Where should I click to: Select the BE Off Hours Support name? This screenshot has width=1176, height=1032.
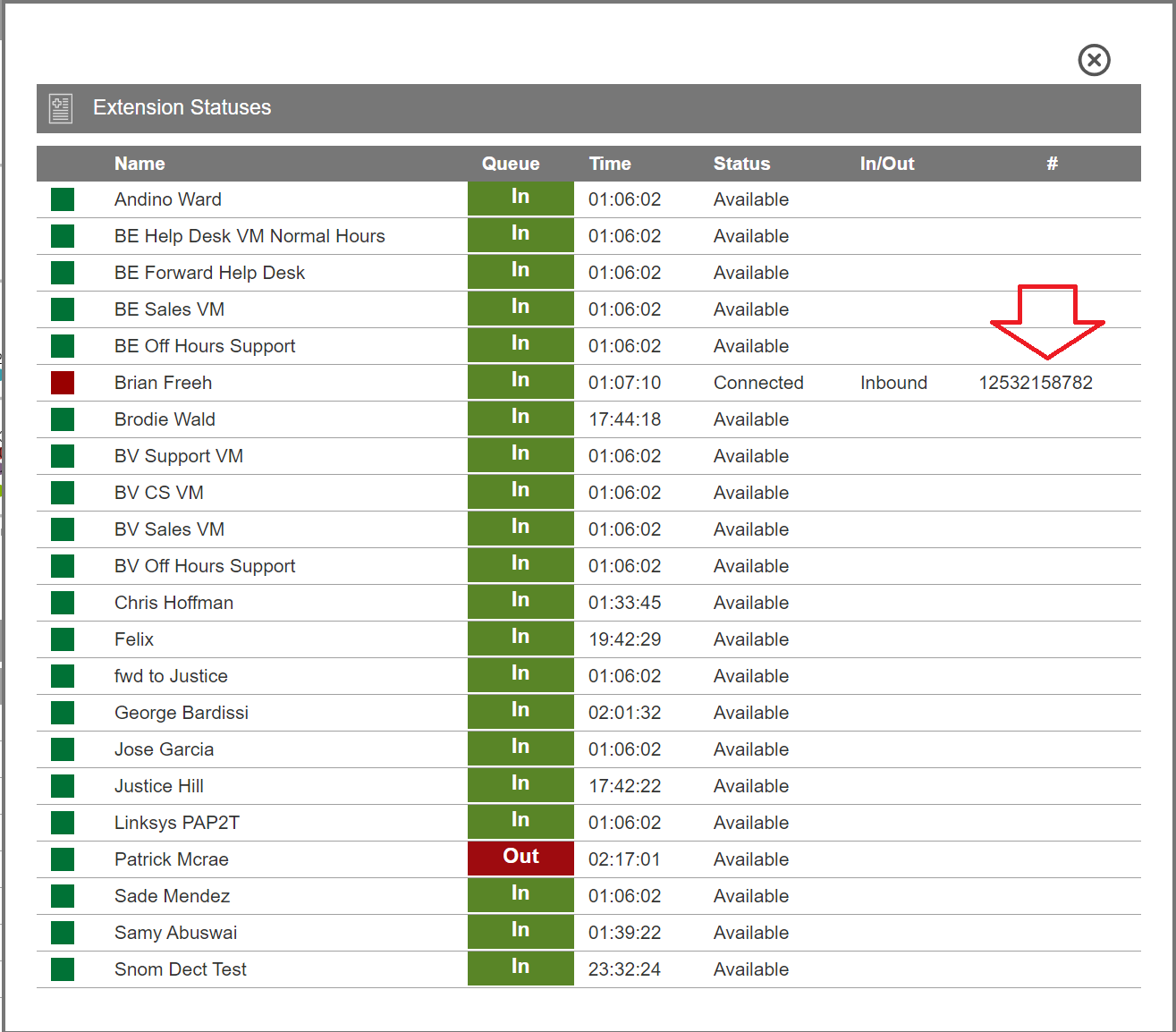click(x=205, y=346)
